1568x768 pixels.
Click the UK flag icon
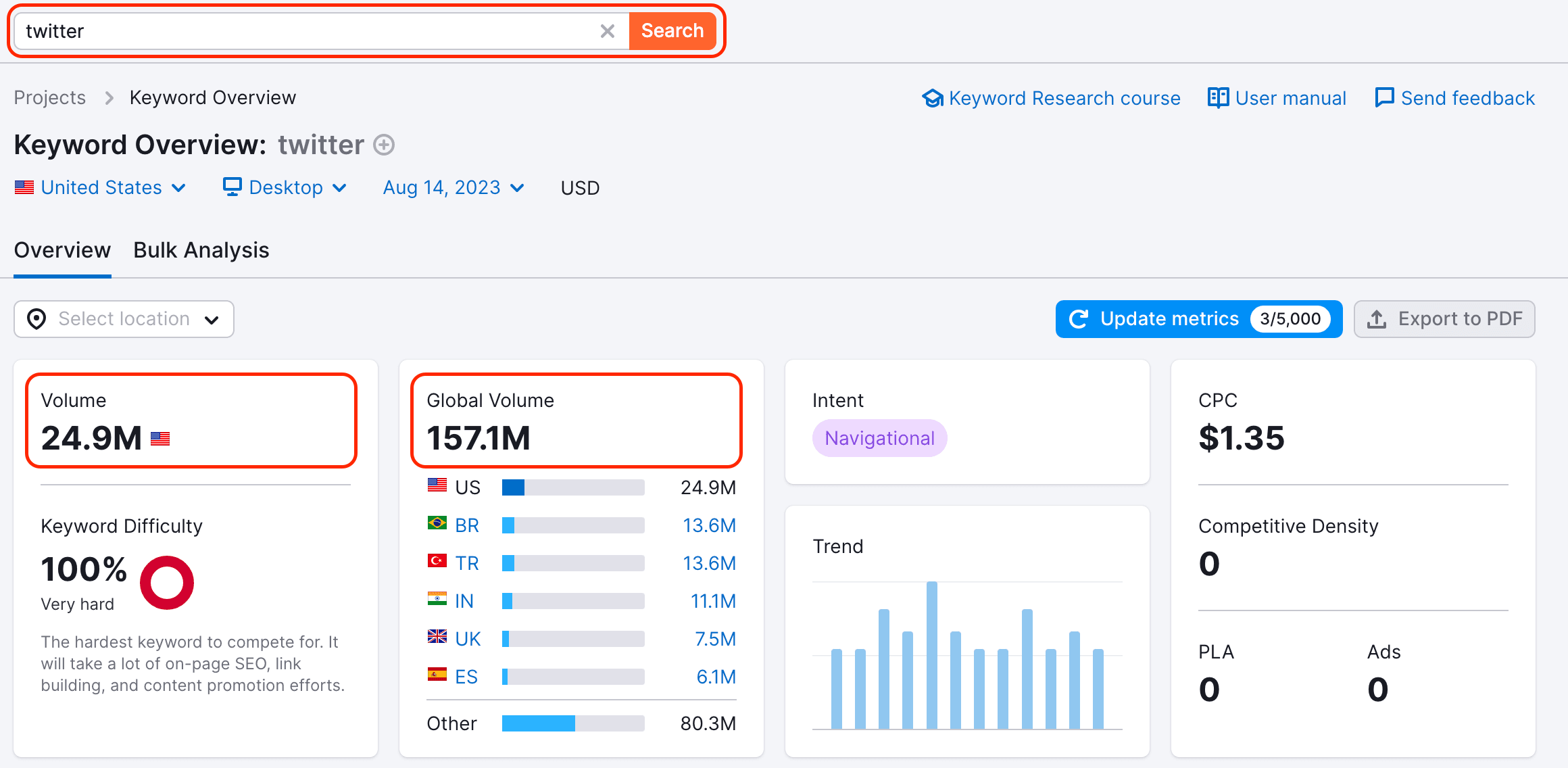[x=437, y=637]
